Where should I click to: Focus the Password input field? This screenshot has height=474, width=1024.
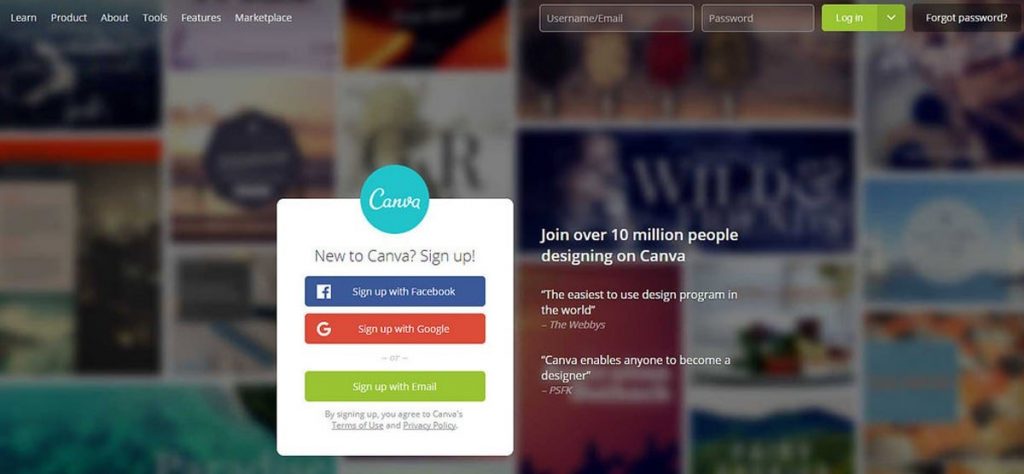(x=758, y=18)
